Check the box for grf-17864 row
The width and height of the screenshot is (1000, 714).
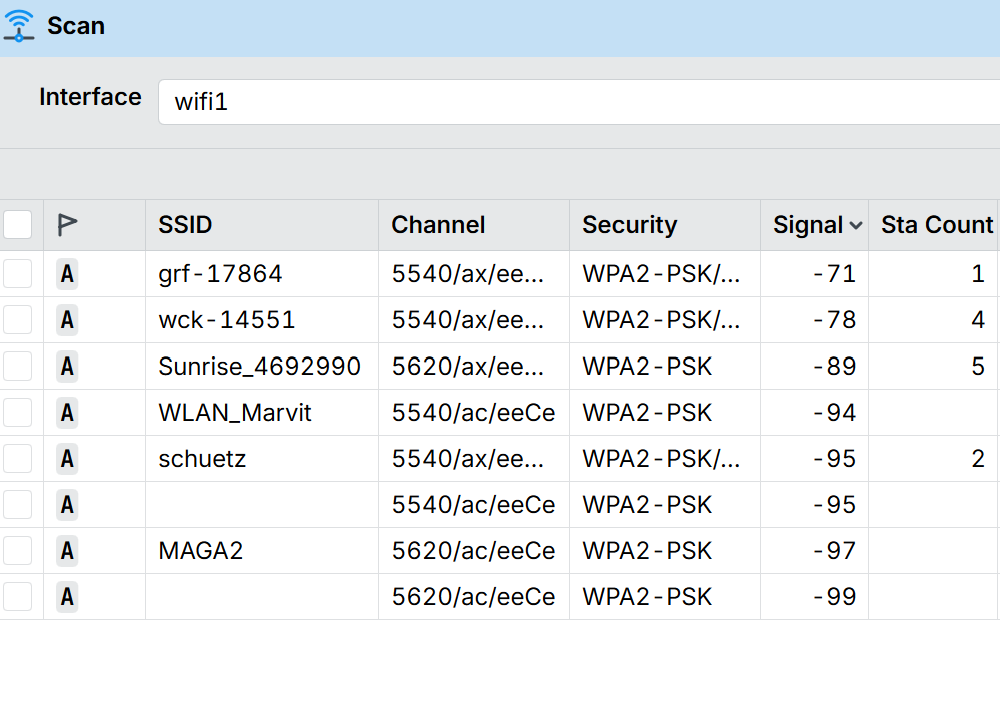coord(18,274)
